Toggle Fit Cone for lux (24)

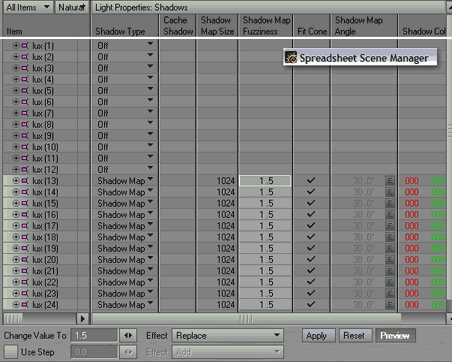click(x=311, y=304)
